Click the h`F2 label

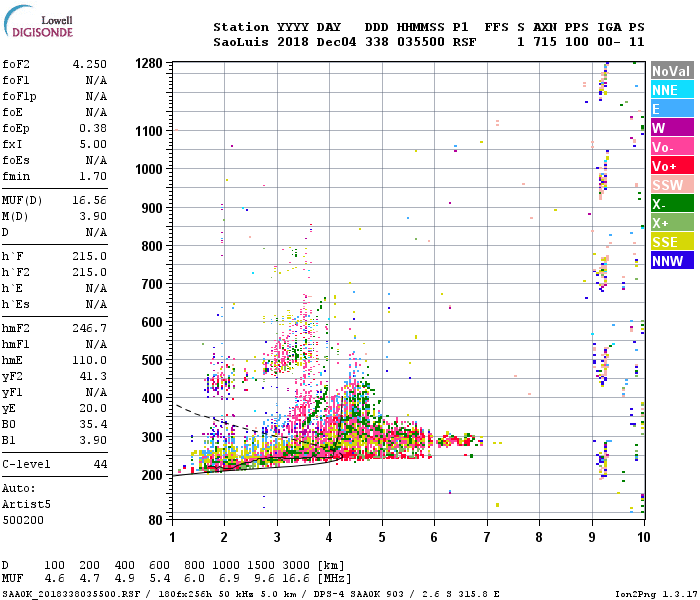coord(16,272)
